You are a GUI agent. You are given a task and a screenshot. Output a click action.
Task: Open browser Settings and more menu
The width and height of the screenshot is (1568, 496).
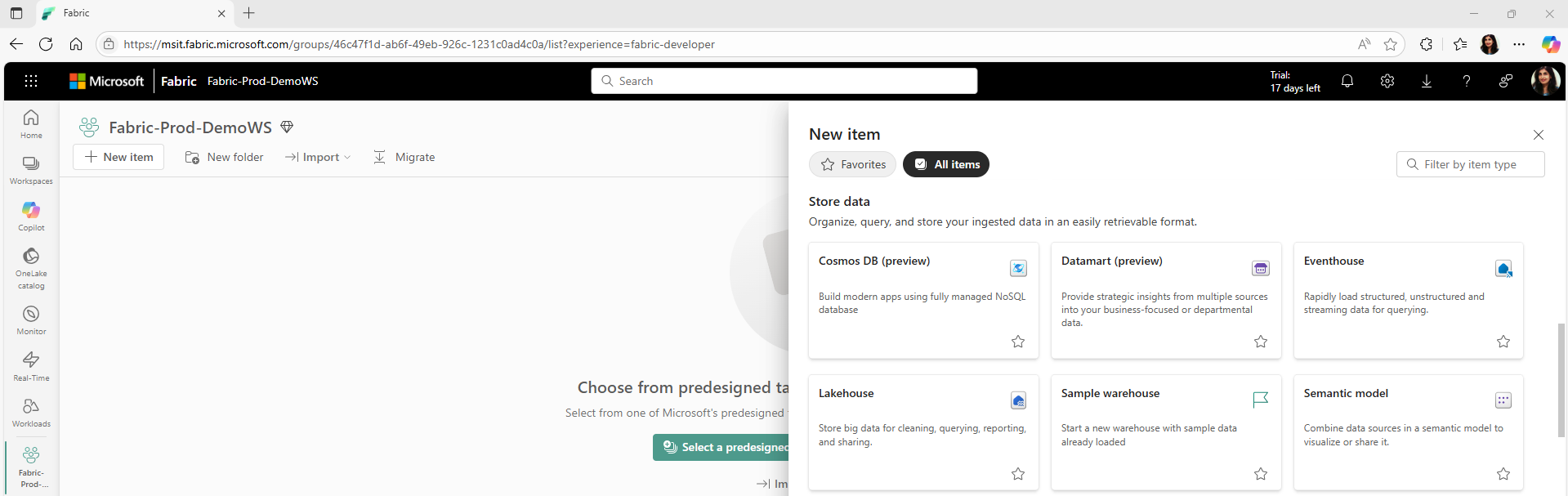1519,44
